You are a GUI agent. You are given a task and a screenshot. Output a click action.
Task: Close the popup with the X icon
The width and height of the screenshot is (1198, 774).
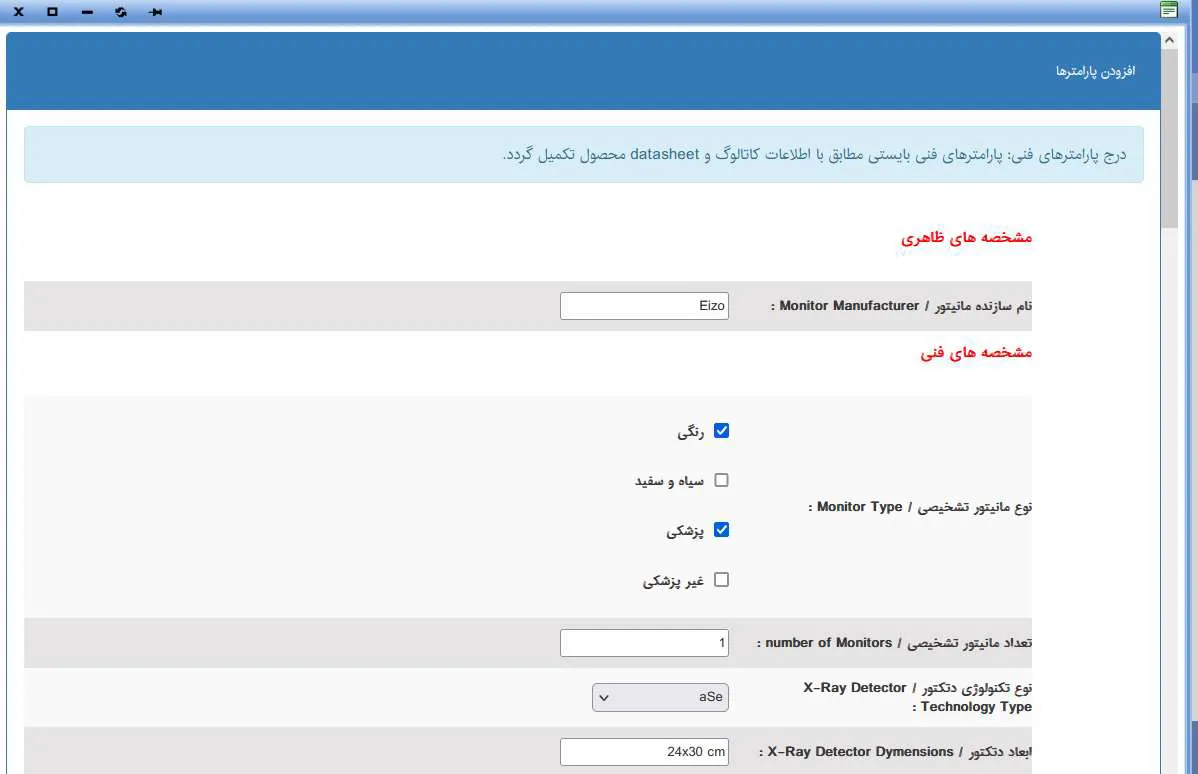(x=18, y=12)
